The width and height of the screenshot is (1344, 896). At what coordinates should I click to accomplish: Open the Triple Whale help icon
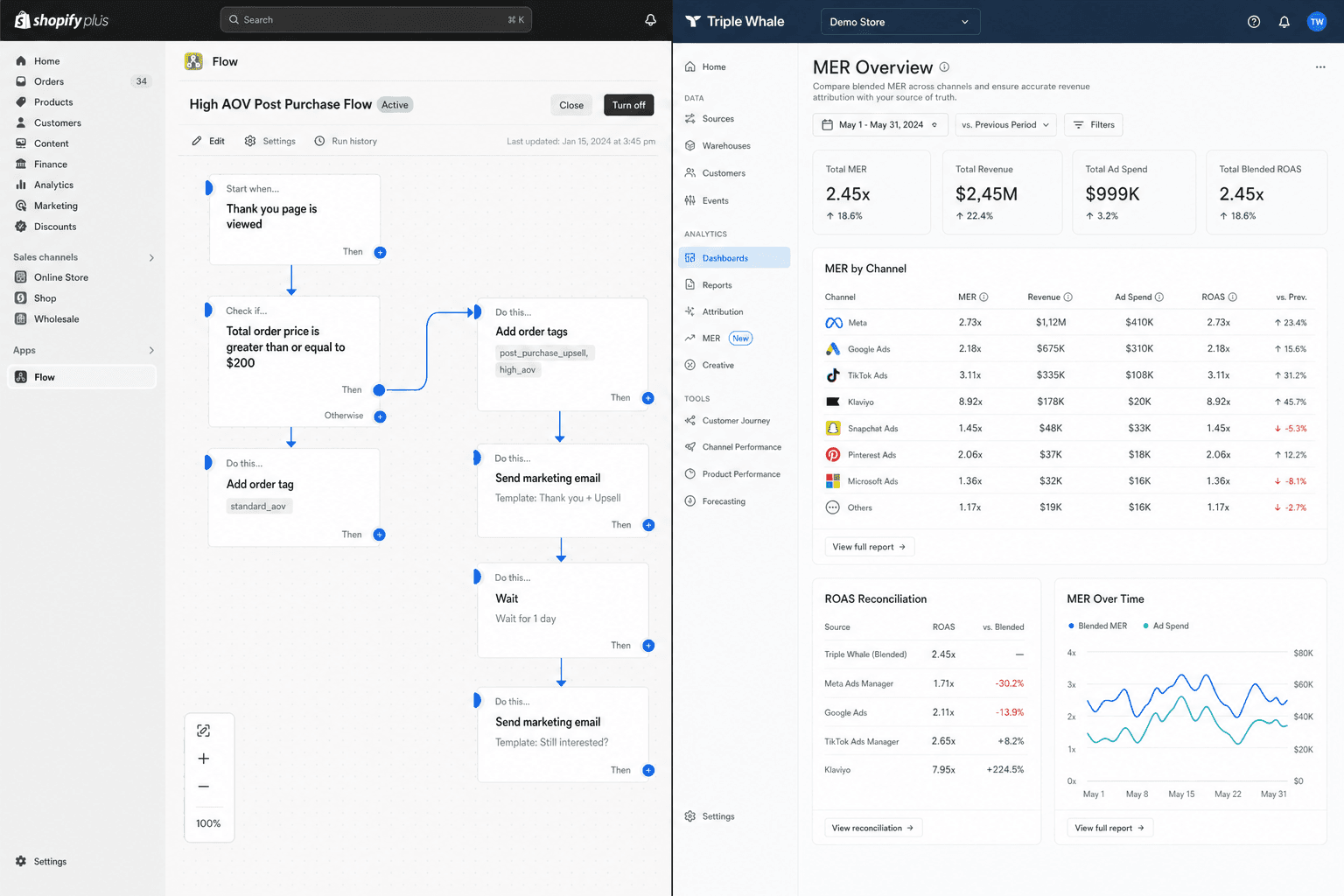[1254, 22]
